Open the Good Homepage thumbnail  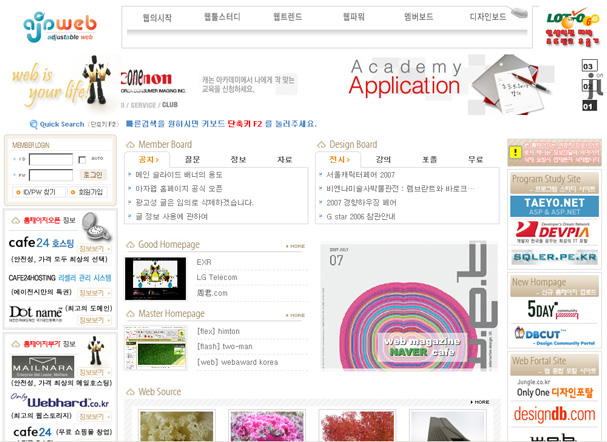tap(155, 278)
